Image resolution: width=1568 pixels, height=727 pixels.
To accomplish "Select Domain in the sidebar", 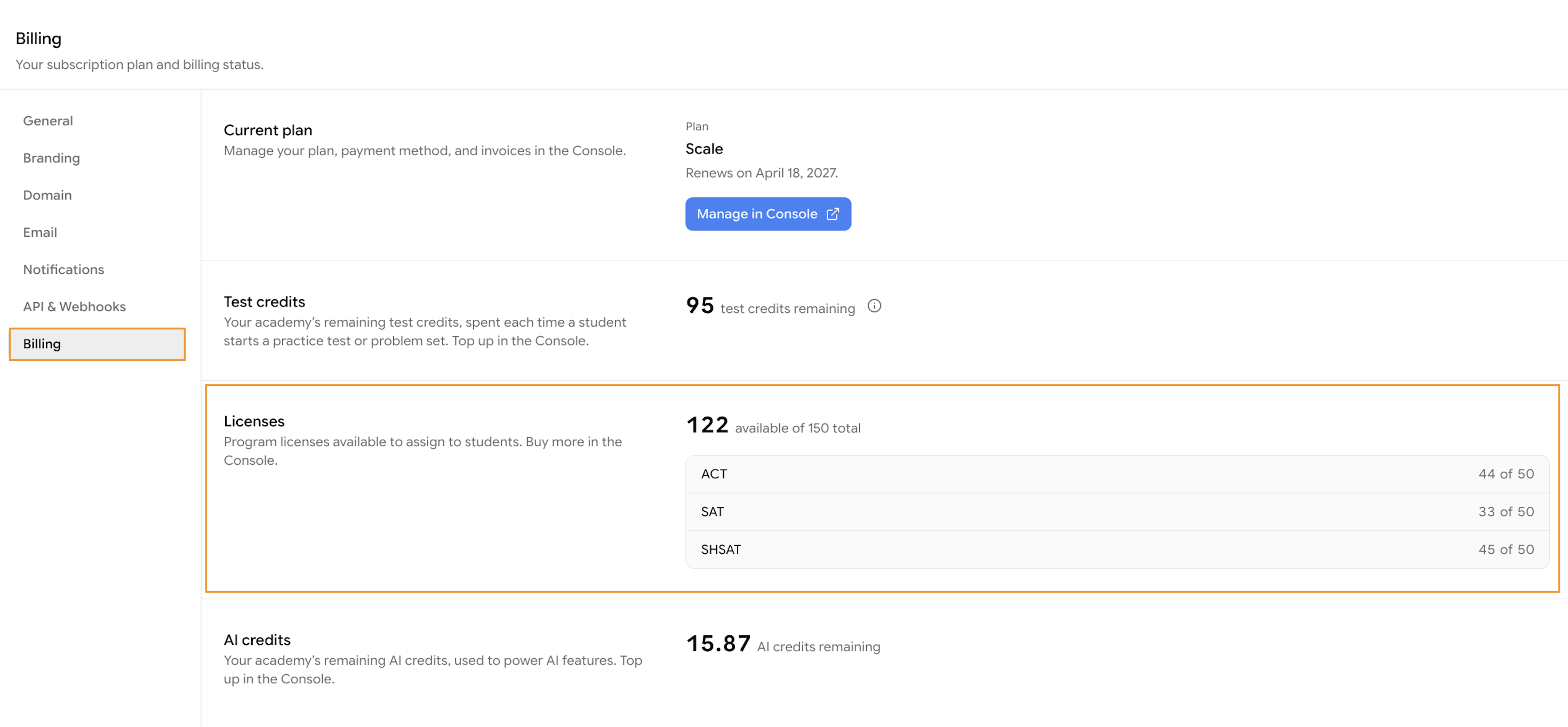I will [98, 195].
